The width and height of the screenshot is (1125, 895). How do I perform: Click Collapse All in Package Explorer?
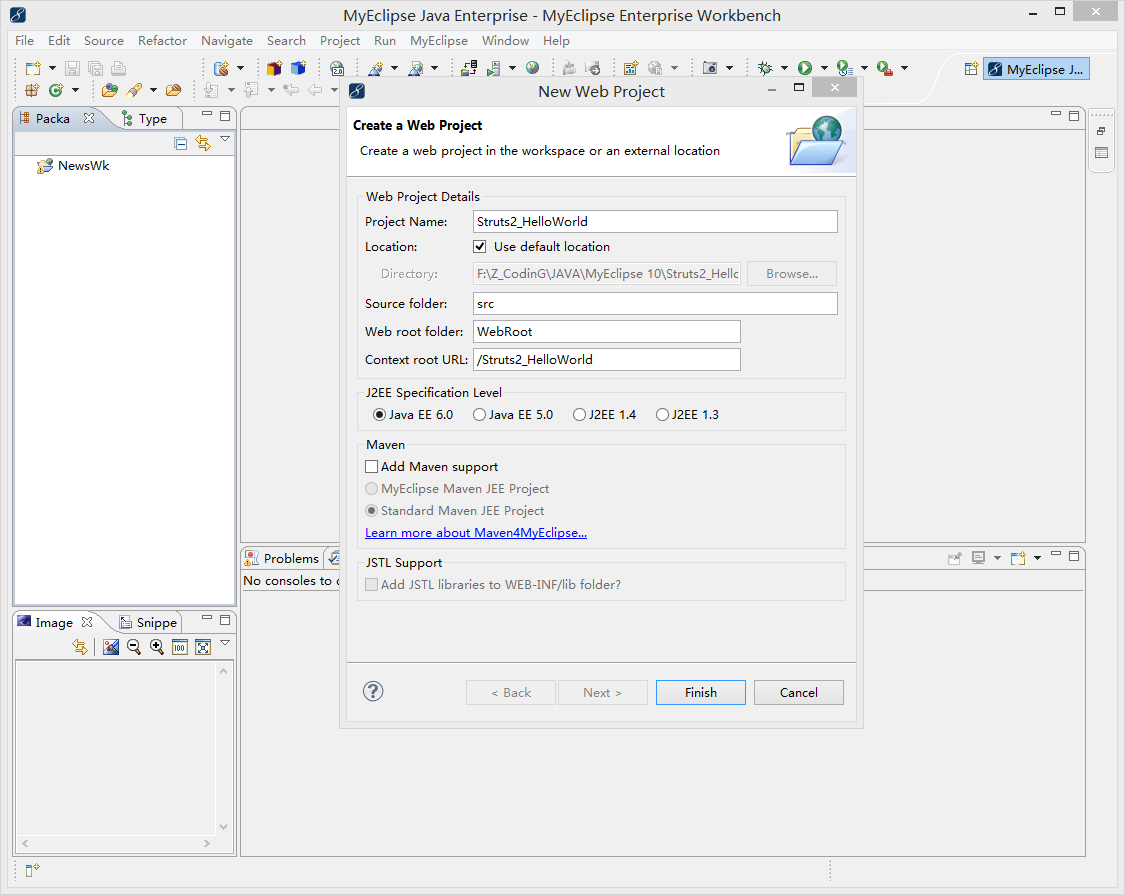tap(181, 144)
